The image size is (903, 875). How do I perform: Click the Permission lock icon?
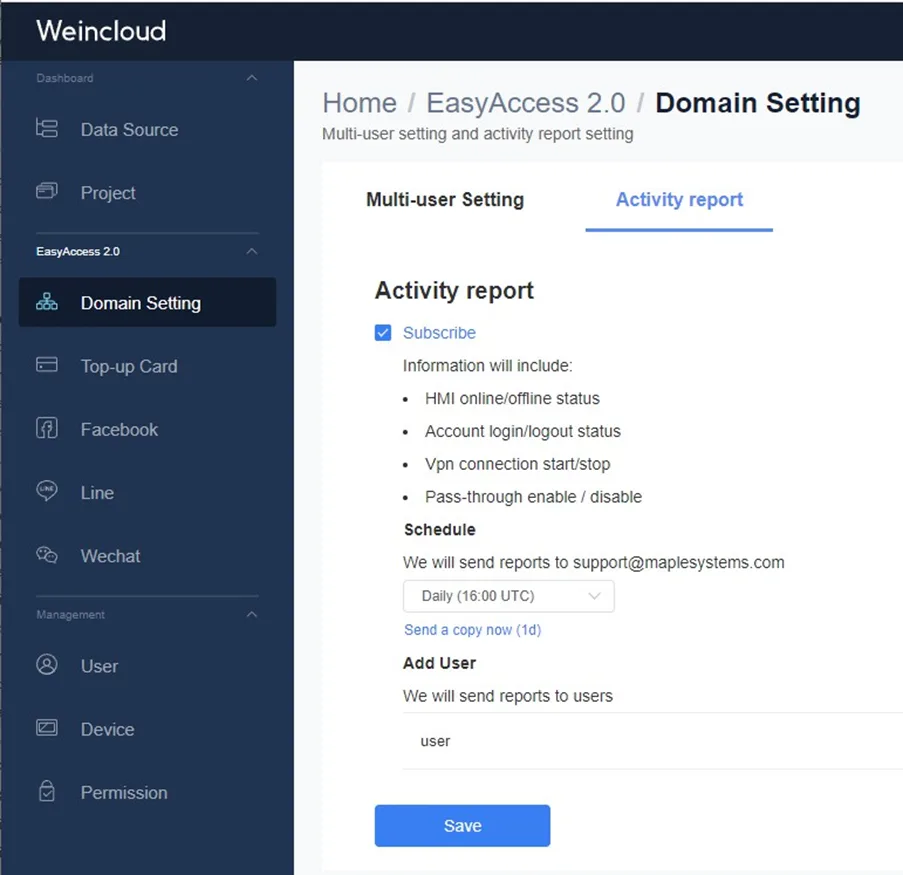pos(47,791)
